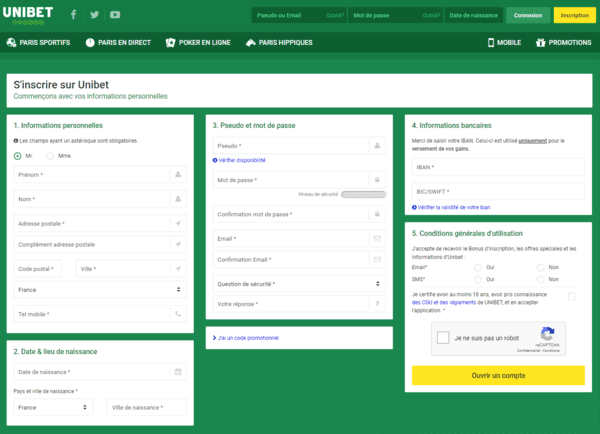This screenshot has height=434, width=600.
Task: Click the reCAPTCHA logo
Action: point(547,333)
